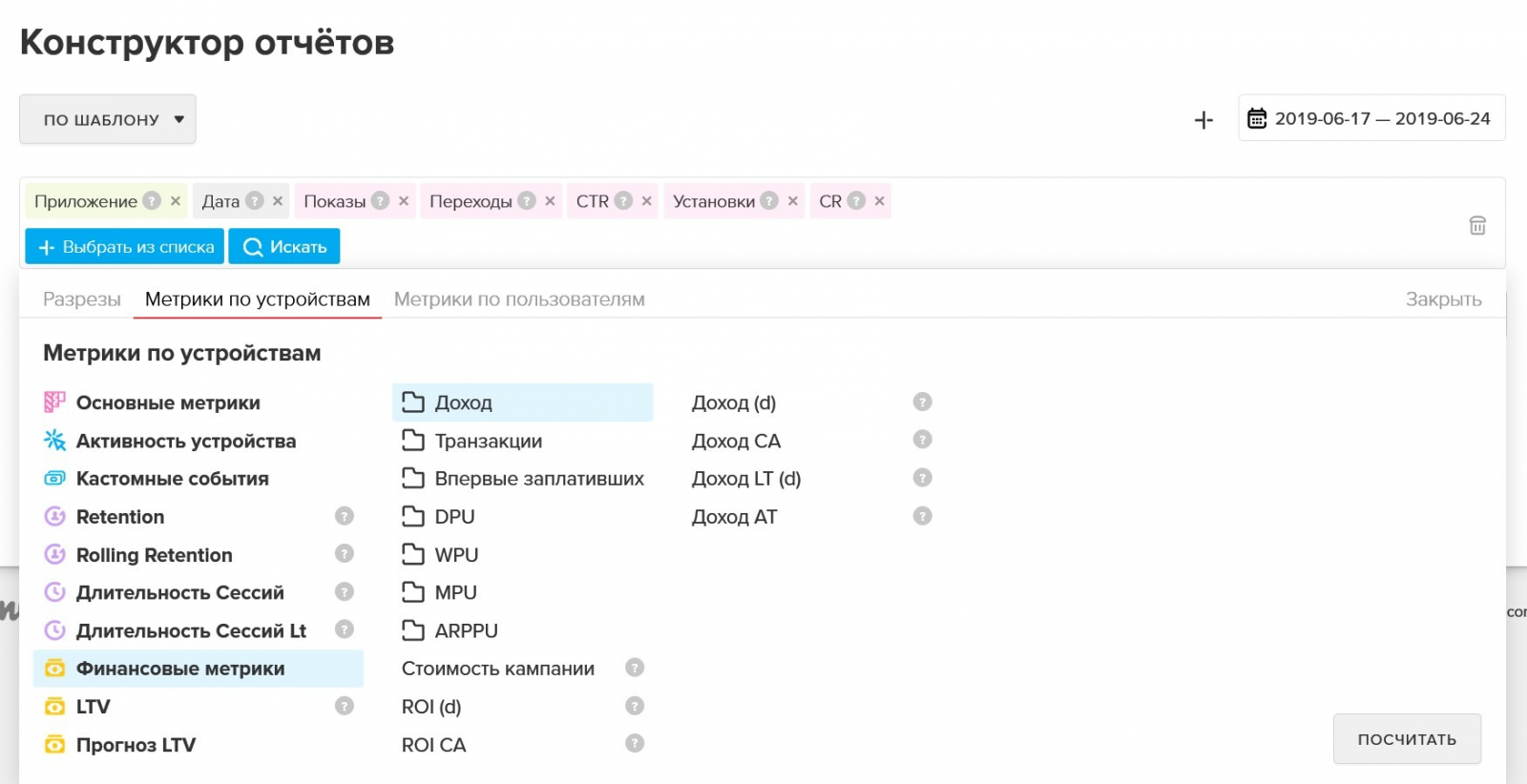
Task: Open calendar via date range icon
Action: 1257,118
